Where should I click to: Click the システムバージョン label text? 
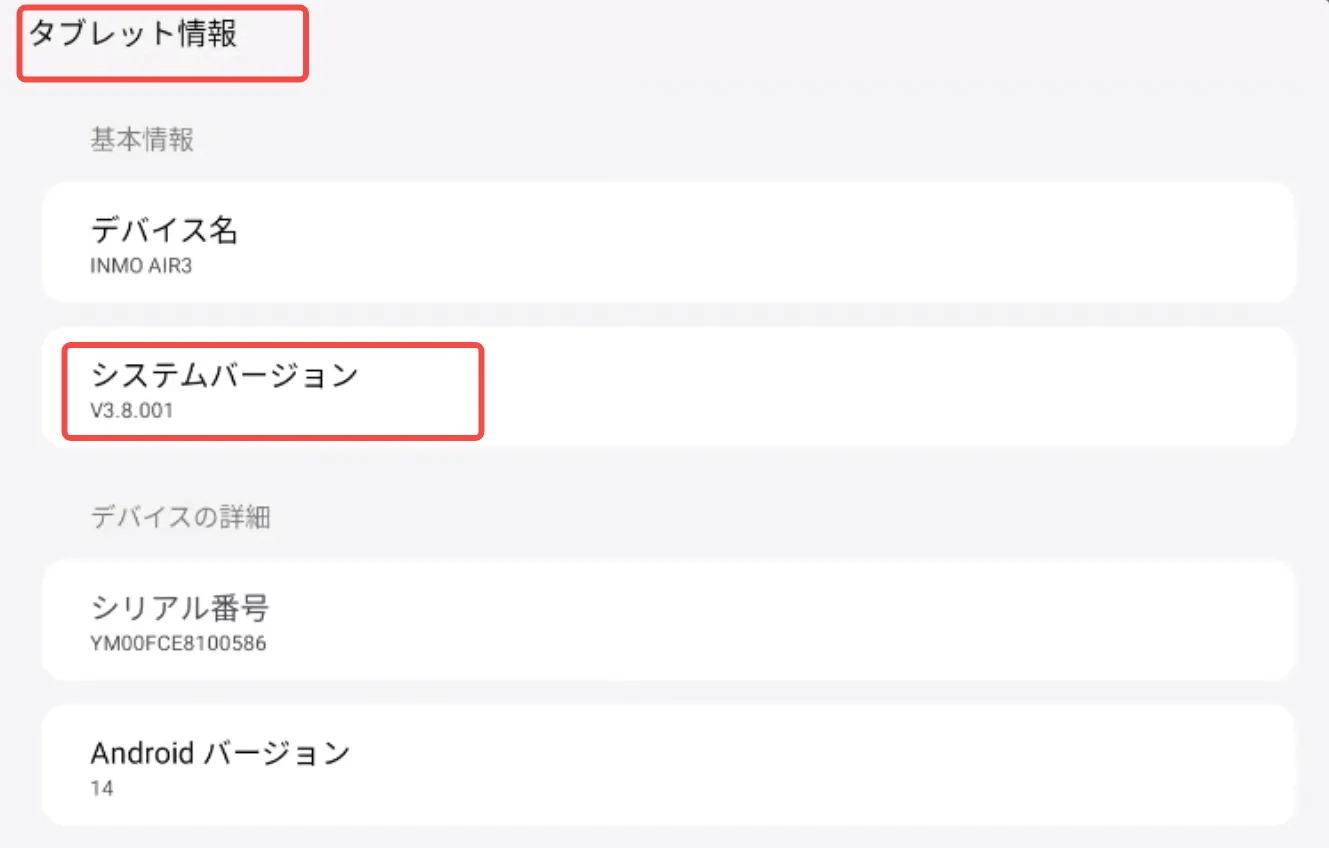[x=224, y=376]
